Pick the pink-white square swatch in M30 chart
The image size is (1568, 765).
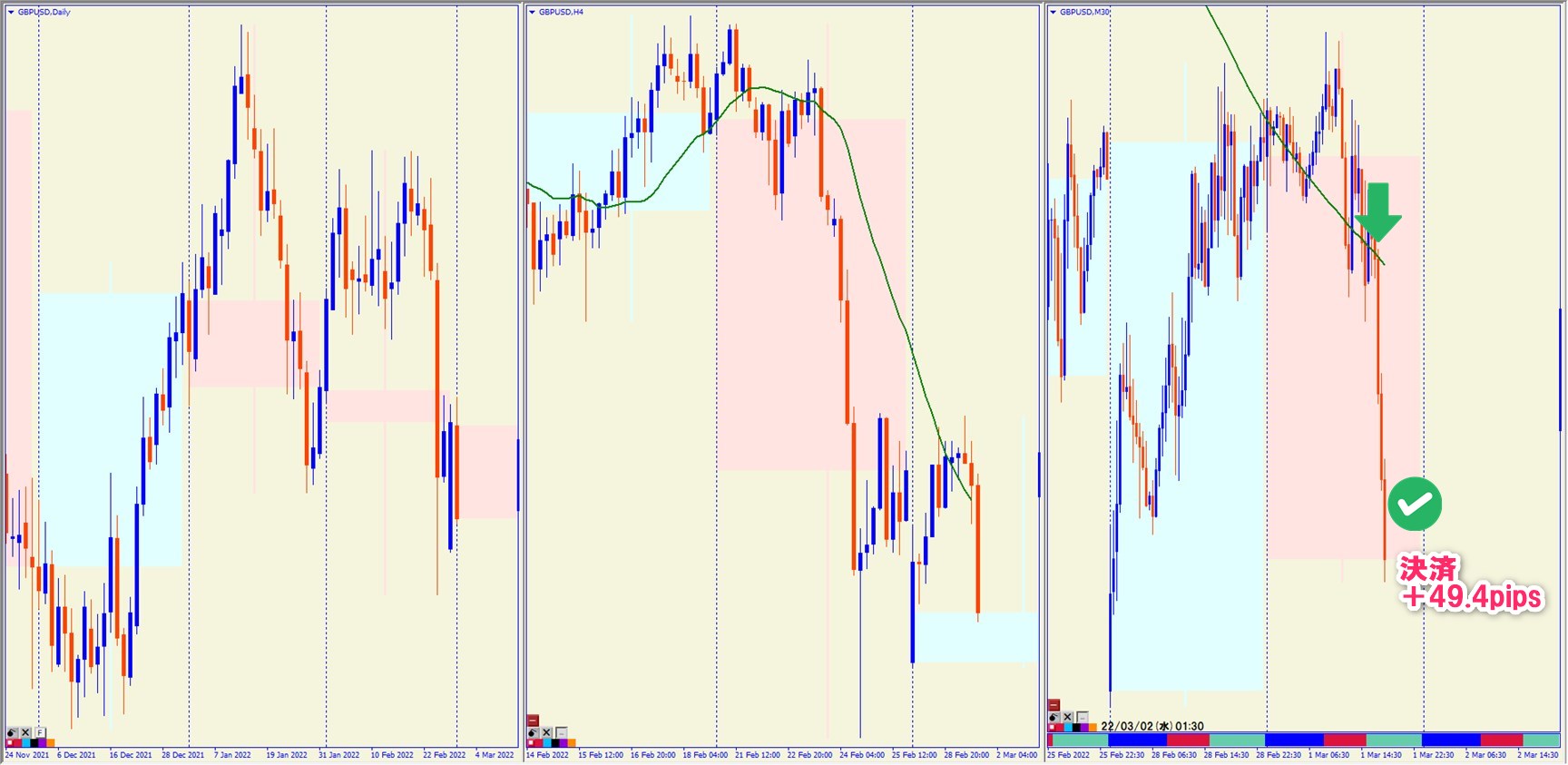click(x=1052, y=727)
